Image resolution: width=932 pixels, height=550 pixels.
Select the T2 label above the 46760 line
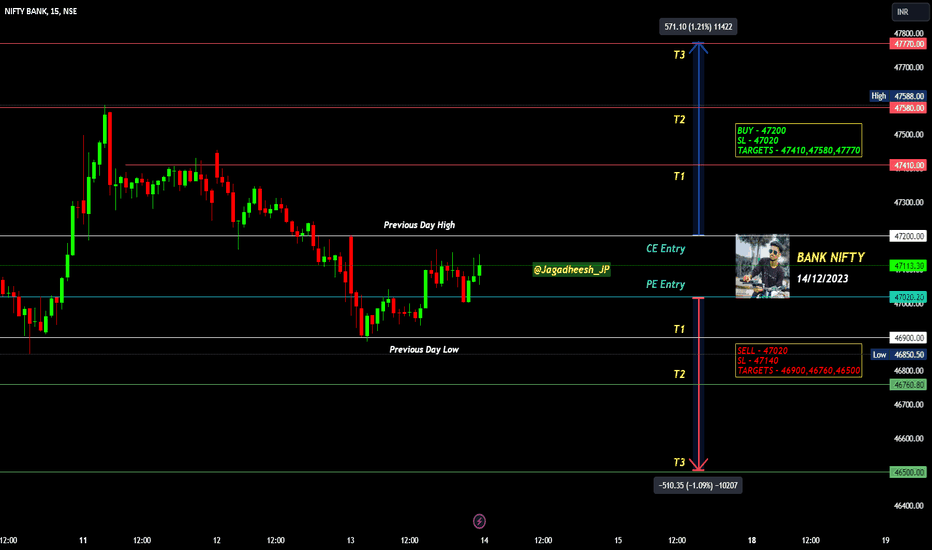679,374
